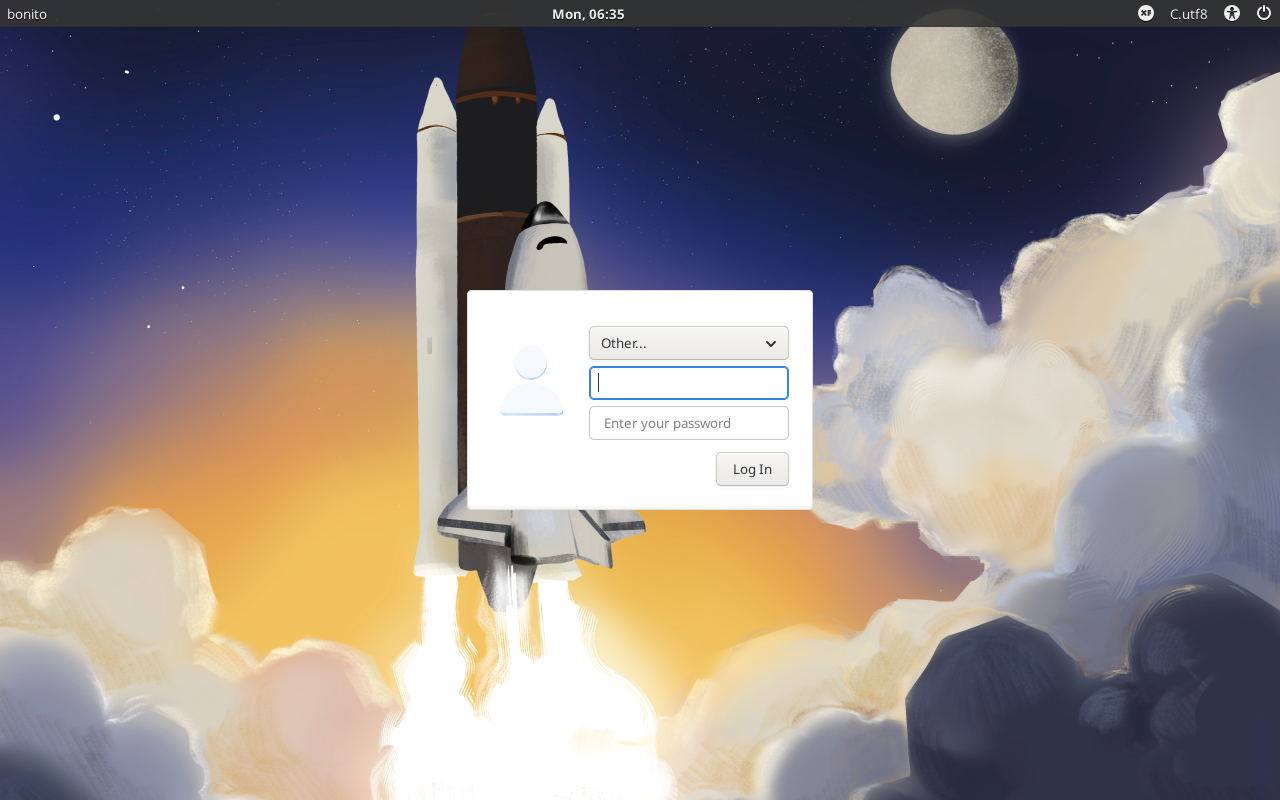
Task: Click the Enter your password field
Action: [689, 423]
